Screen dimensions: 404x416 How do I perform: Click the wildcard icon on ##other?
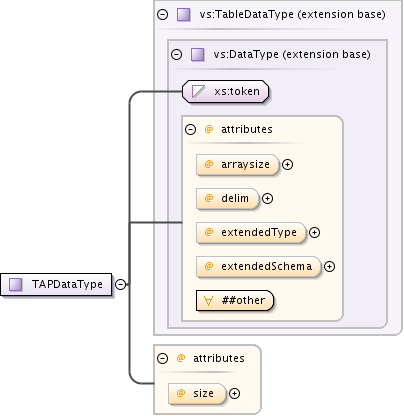tap(208, 301)
